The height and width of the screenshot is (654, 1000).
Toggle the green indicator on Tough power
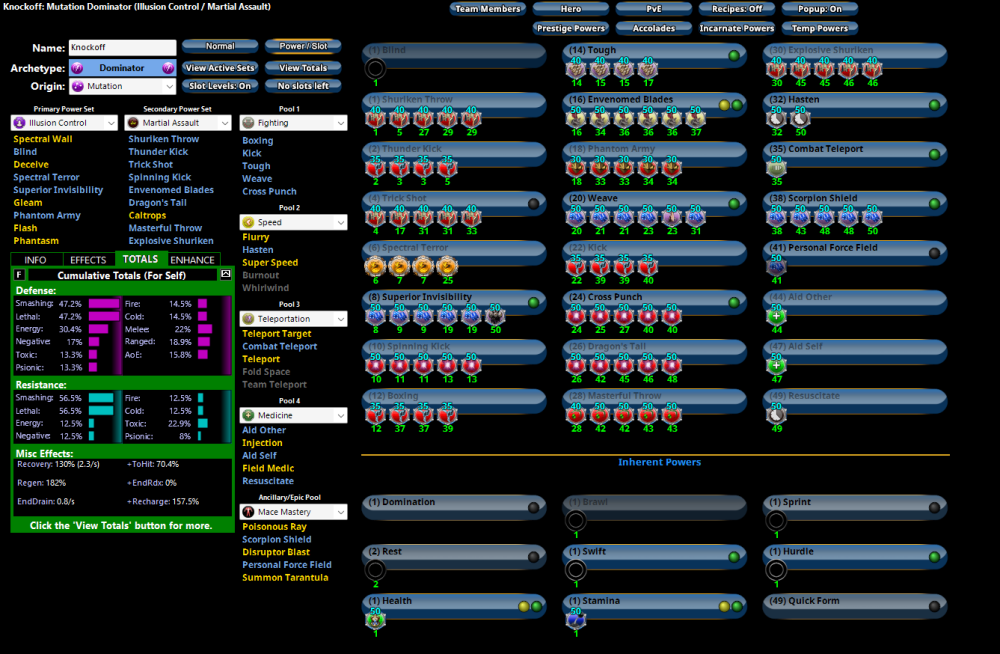pos(734,55)
